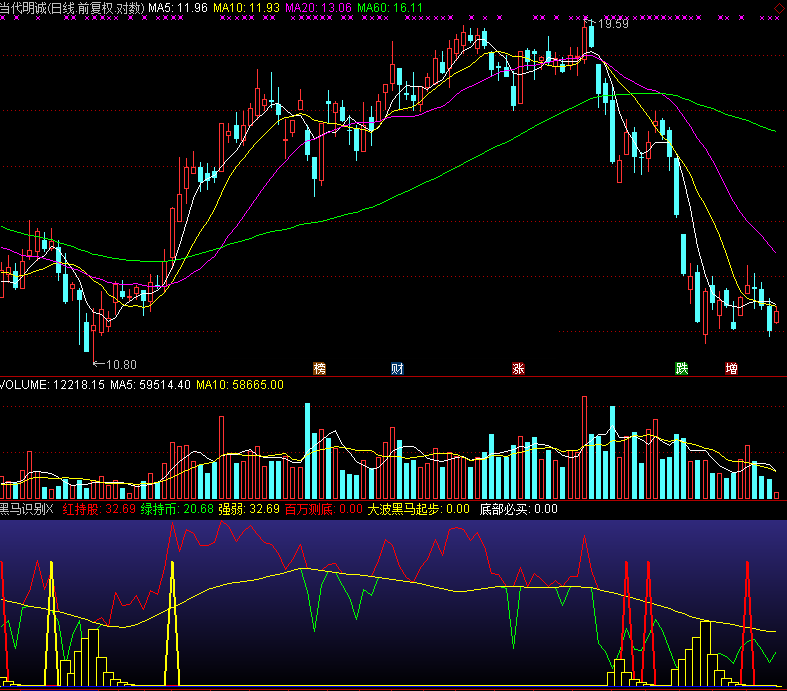The height and width of the screenshot is (691, 787).
Task: Click volume MA5: 59514.40 label
Action: 151,385
